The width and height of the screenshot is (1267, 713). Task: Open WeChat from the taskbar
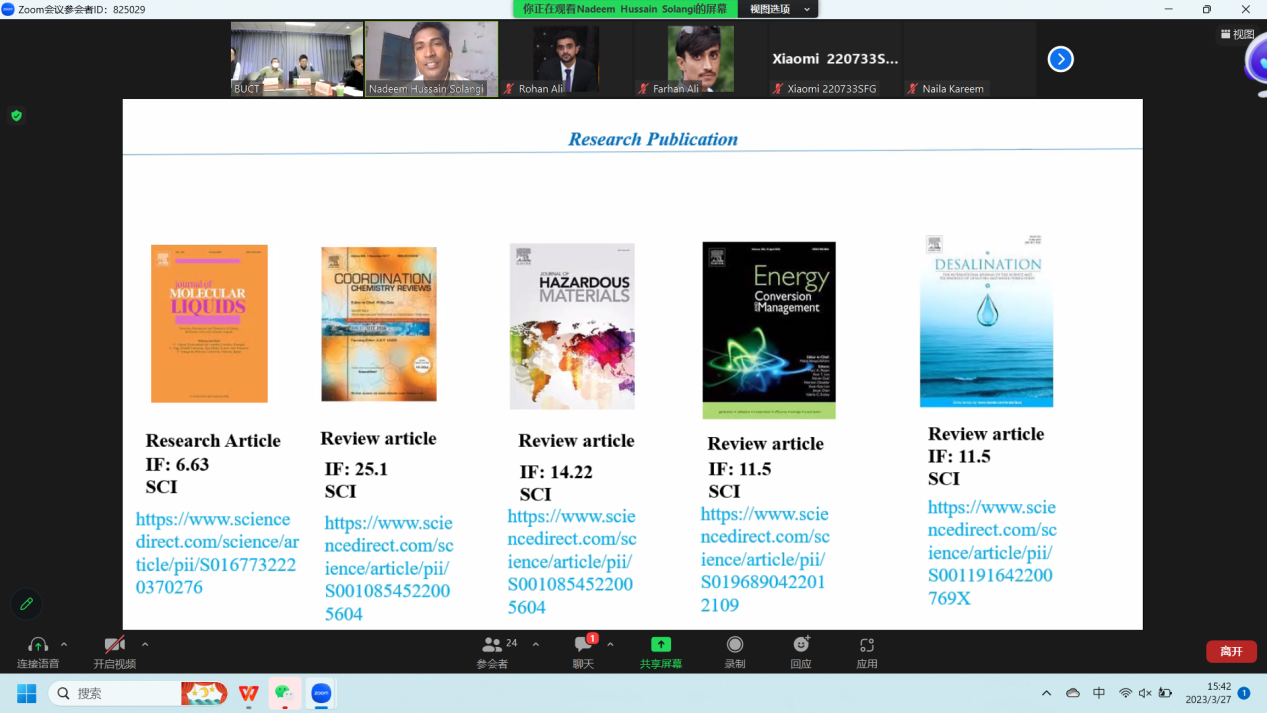pyautogui.click(x=285, y=693)
